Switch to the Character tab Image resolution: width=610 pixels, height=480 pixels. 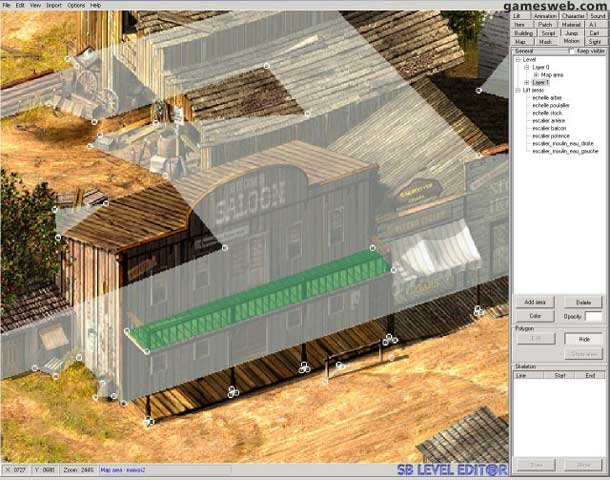pyautogui.click(x=573, y=16)
